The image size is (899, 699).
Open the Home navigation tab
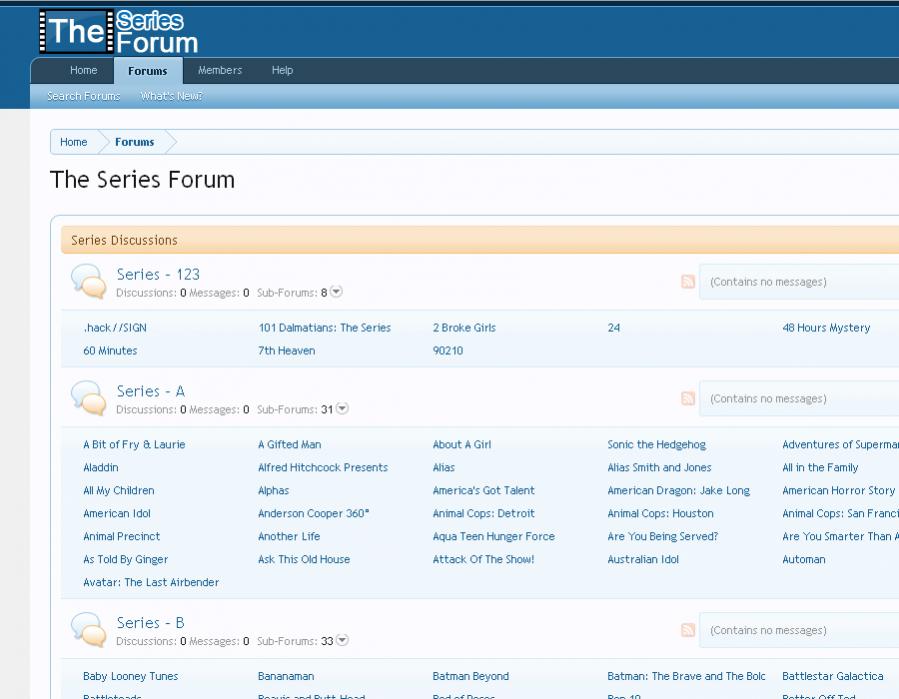click(84, 70)
